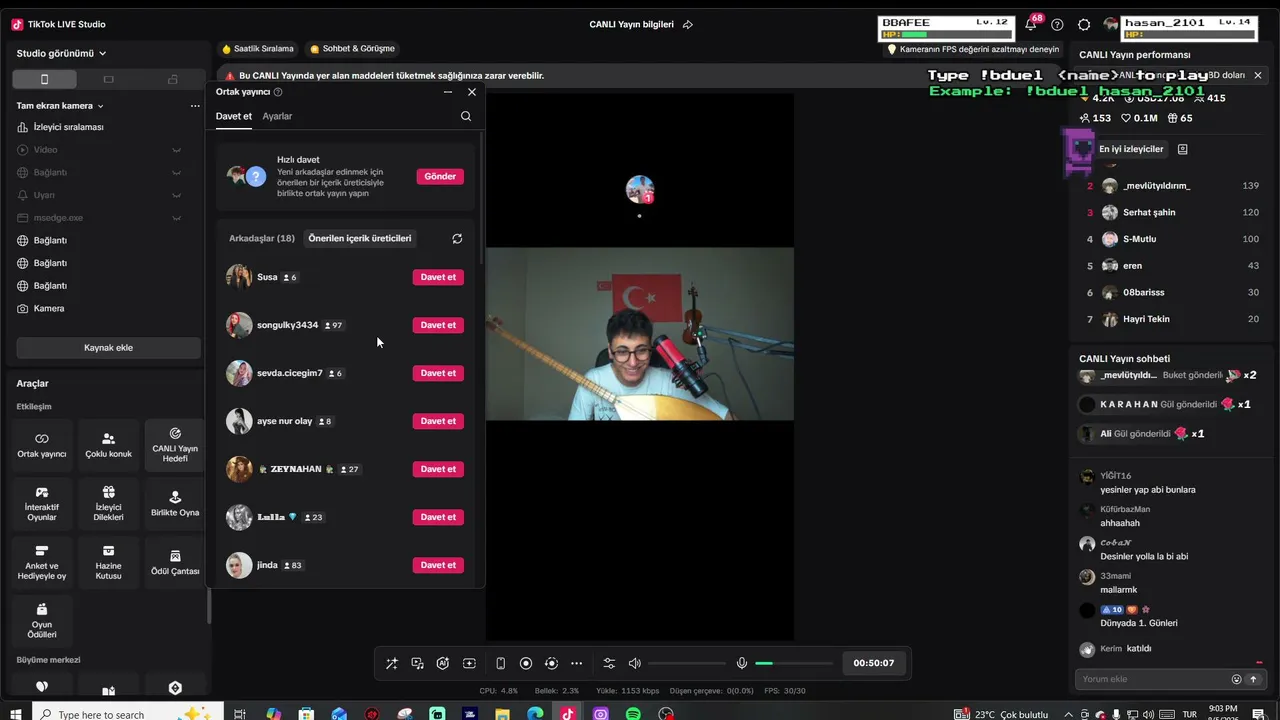Switch to landscape studio layout
This screenshot has width=1280, height=720.
[108, 79]
